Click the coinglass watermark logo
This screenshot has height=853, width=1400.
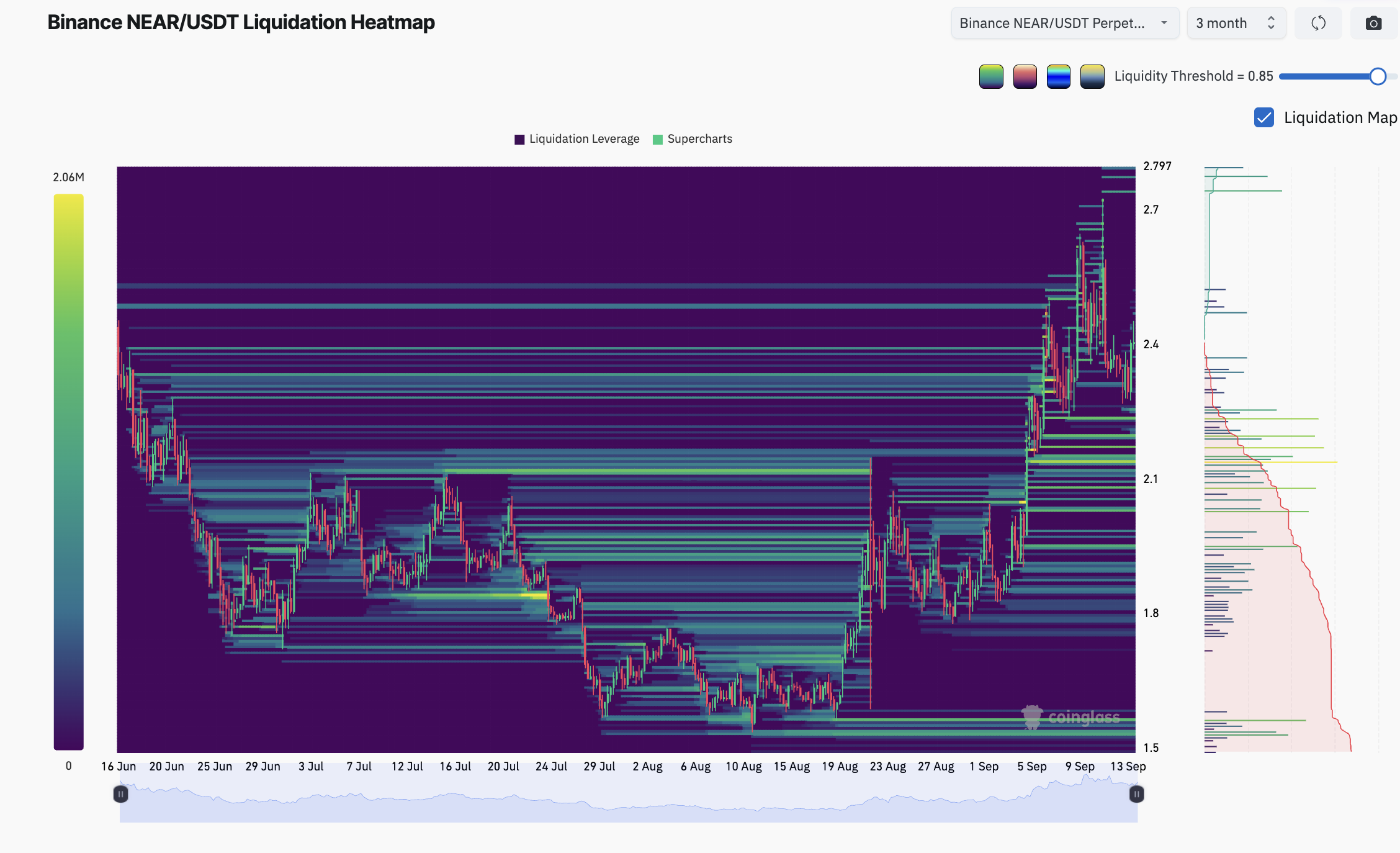tap(1071, 718)
